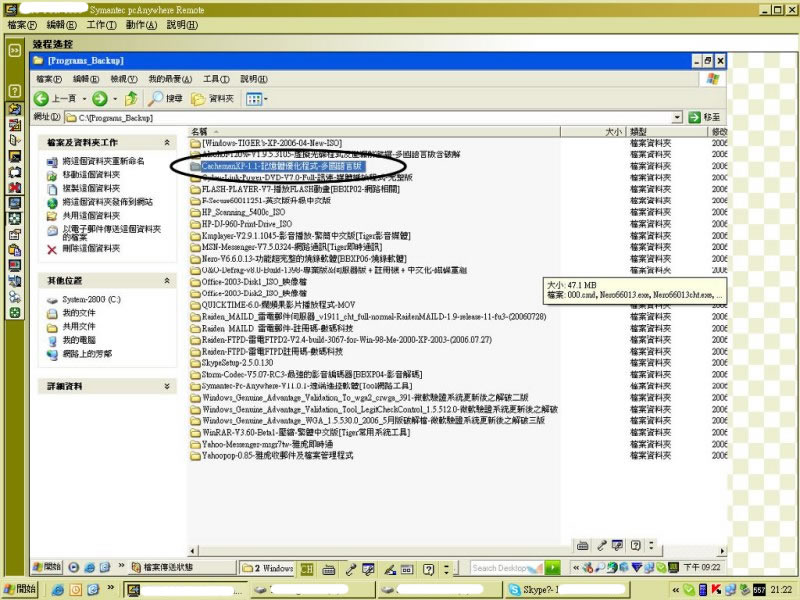Open Explorer 工具(T) menu
The height and width of the screenshot is (600, 800).
pos(216,79)
